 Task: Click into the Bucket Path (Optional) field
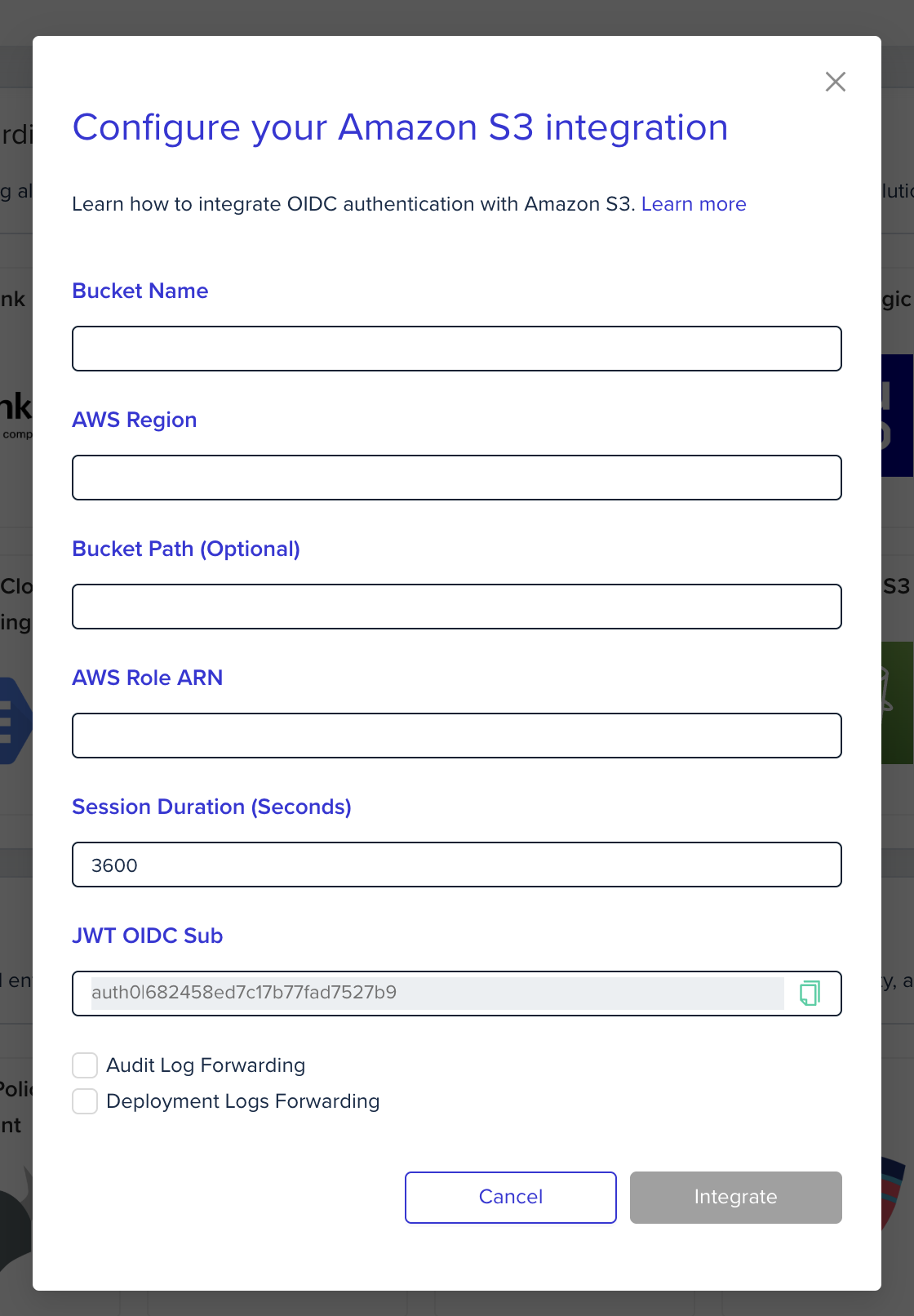tap(457, 607)
